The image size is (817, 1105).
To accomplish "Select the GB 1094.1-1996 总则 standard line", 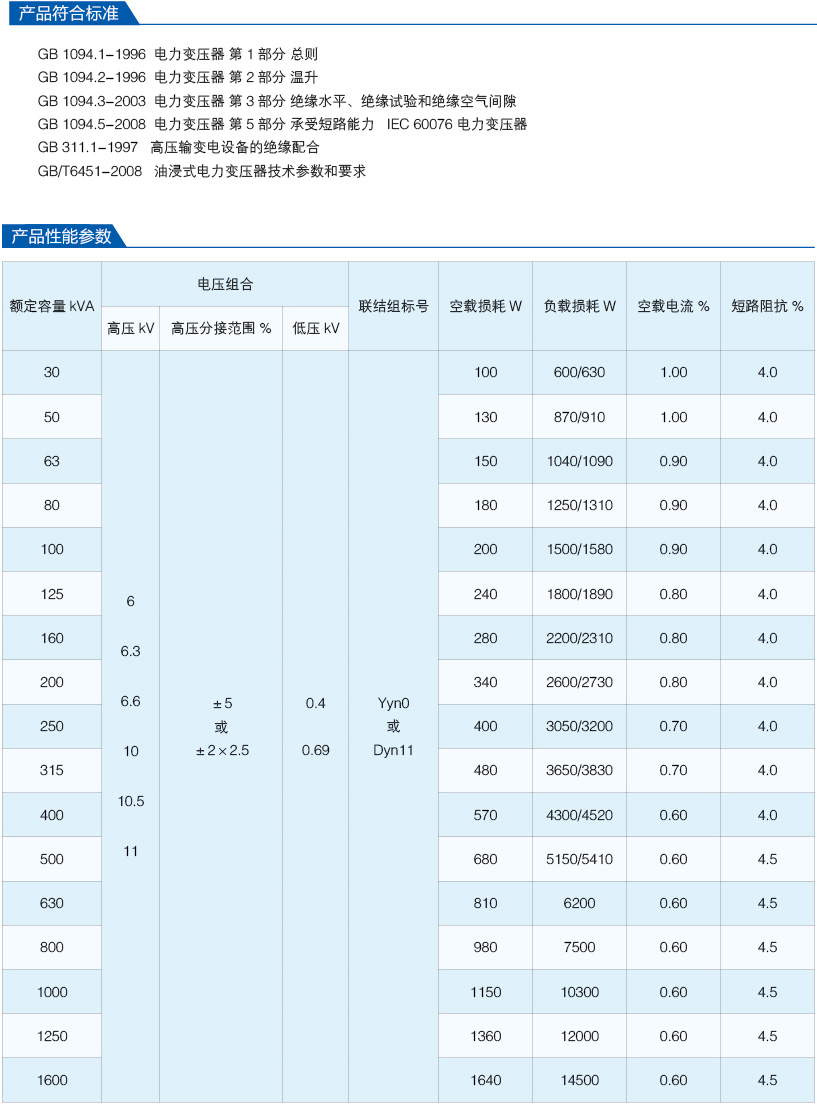I will (x=177, y=54).
